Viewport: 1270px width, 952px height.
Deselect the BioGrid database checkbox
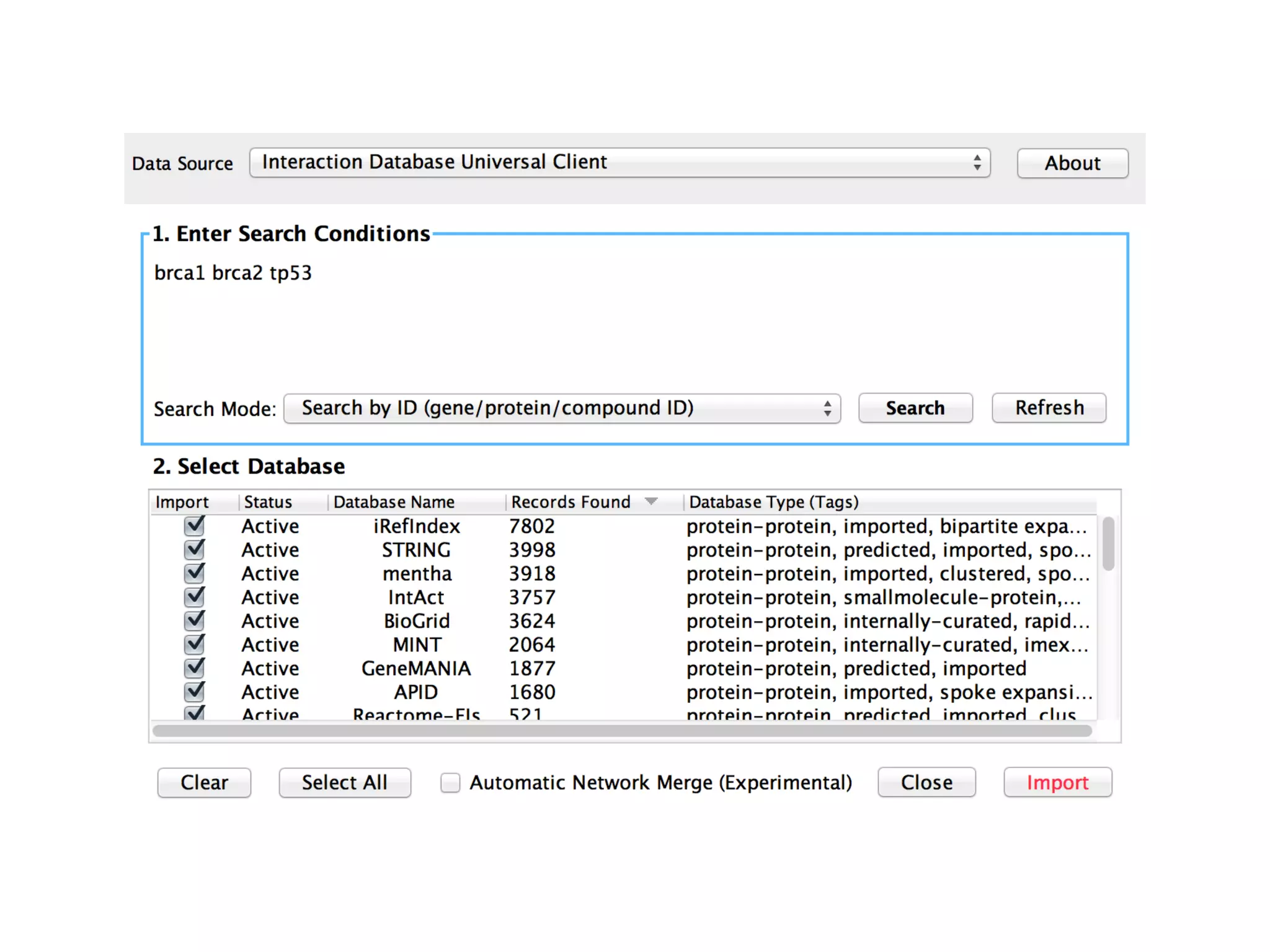(195, 620)
